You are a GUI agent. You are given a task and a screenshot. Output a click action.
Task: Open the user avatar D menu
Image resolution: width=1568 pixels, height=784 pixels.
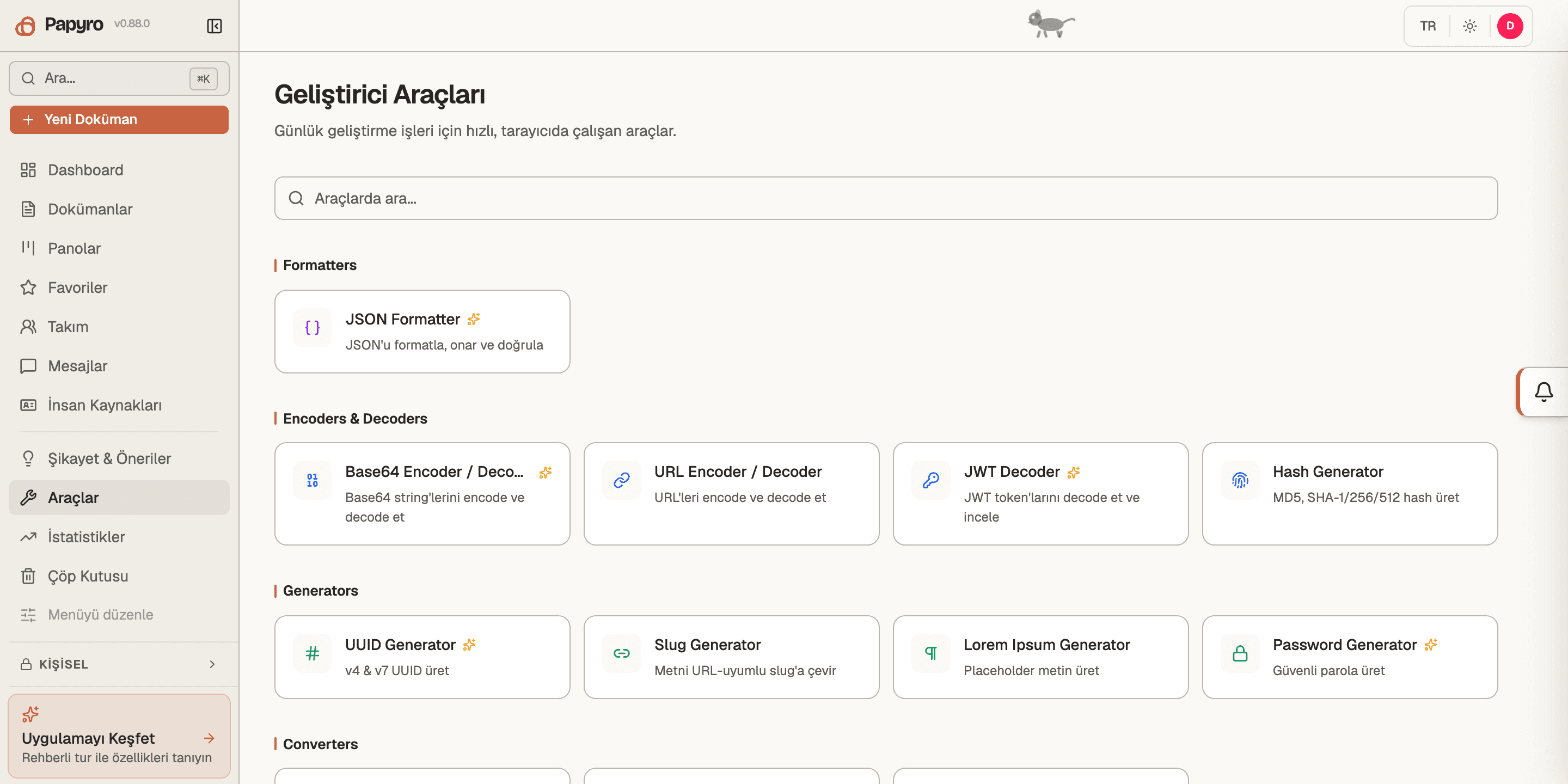[1510, 26]
